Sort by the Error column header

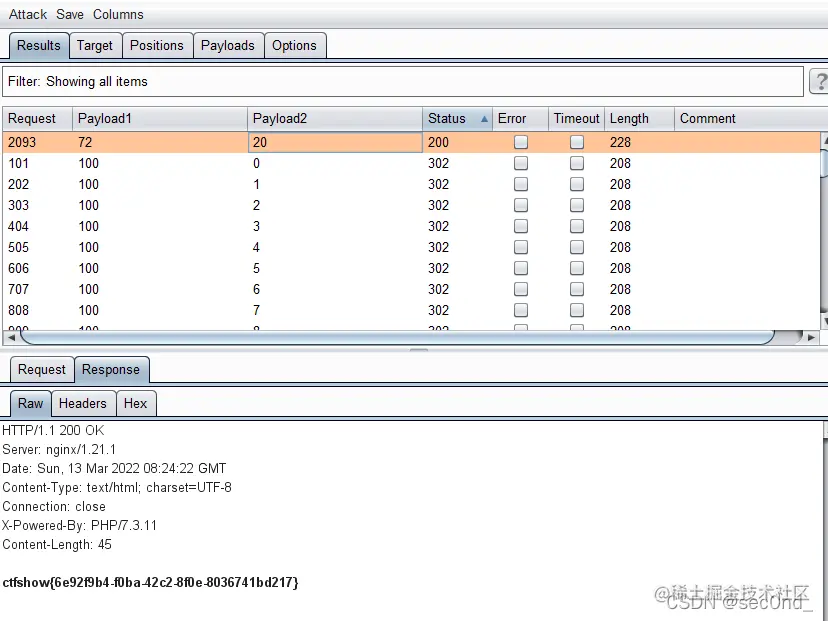coord(520,118)
